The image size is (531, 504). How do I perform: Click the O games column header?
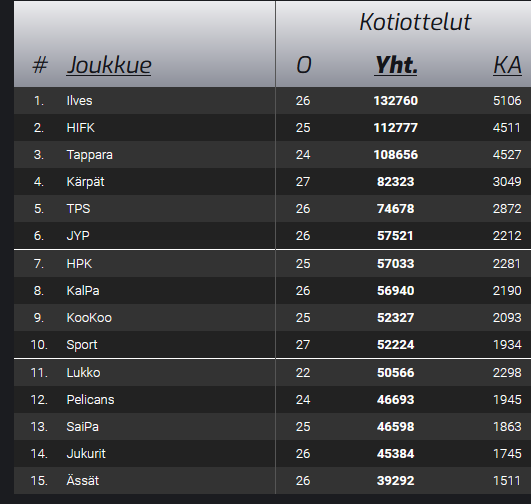pyautogui.click(x=303, y=65)
